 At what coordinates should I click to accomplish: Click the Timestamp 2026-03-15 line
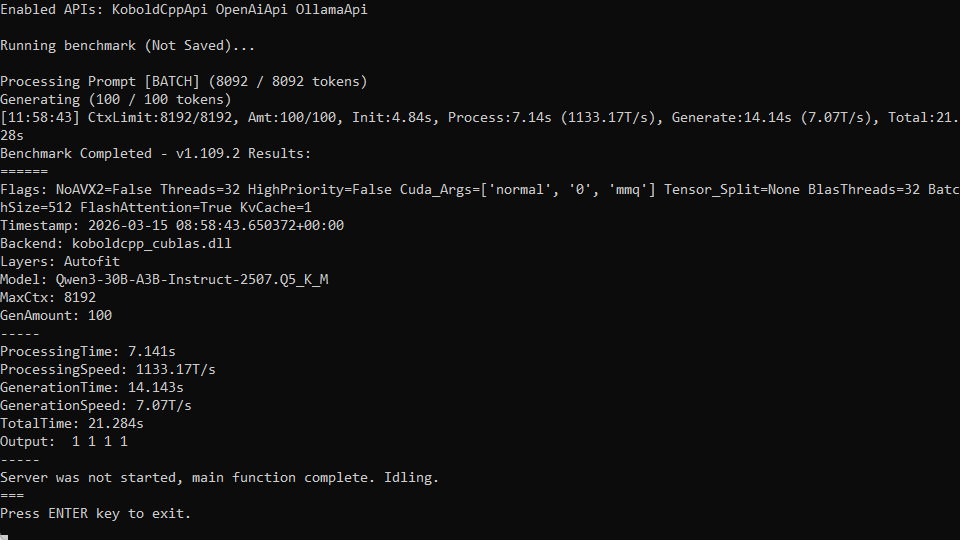172,226
